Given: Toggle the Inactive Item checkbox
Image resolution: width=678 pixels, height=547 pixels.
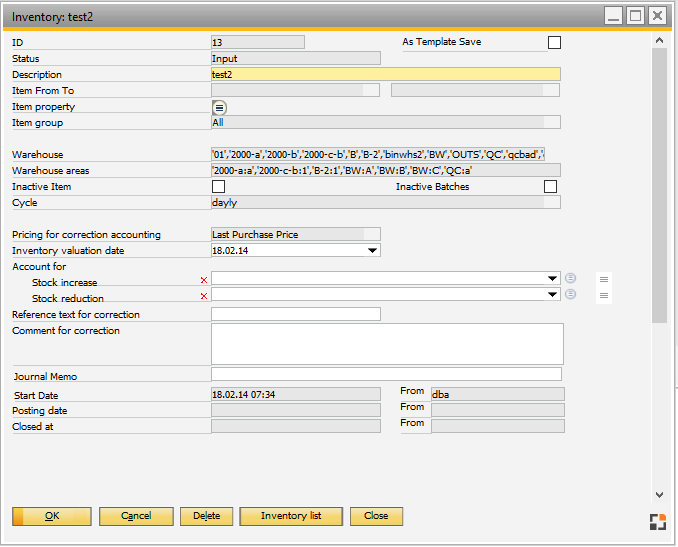Looking at the screenshot, I should tap(218, 187).
